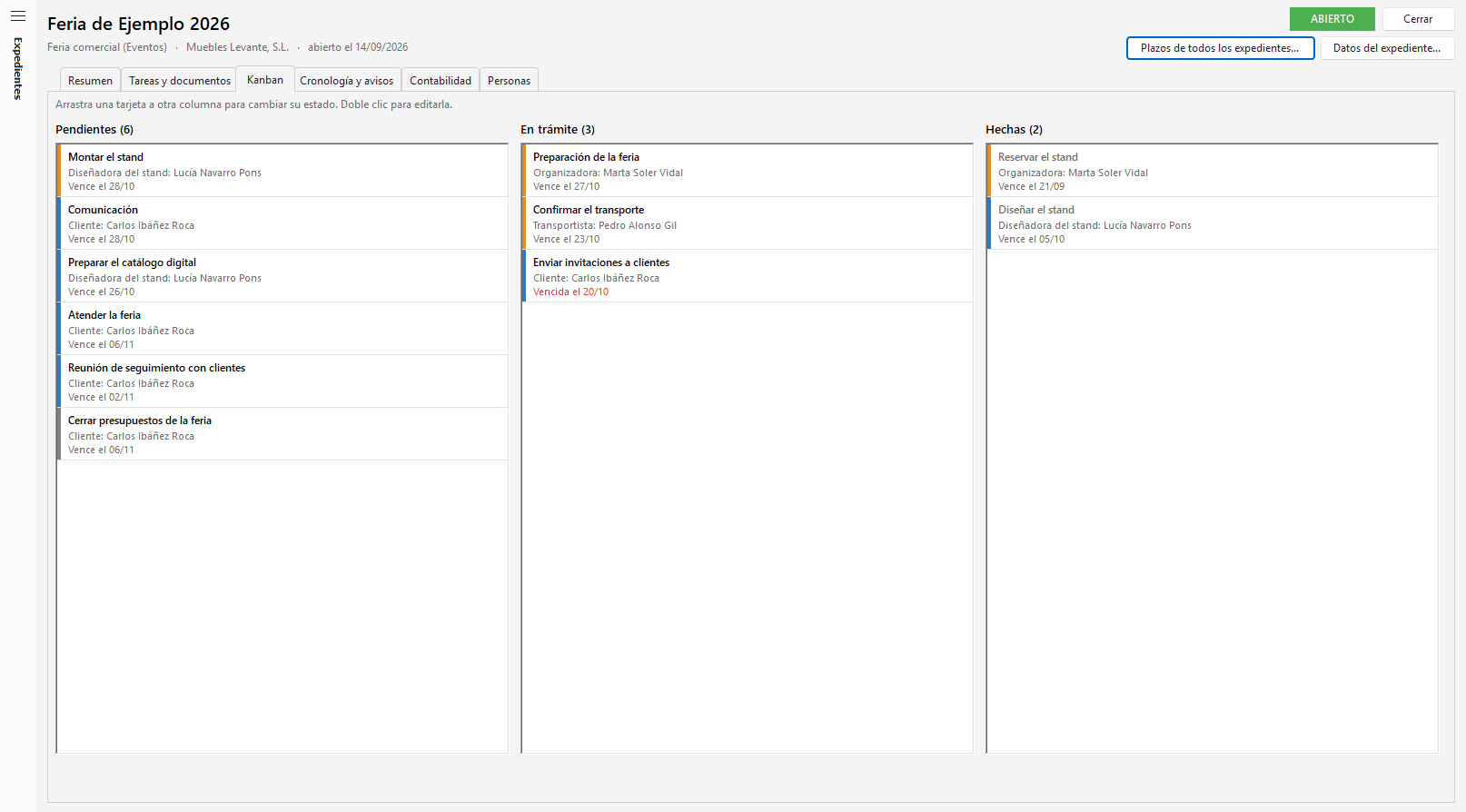The height and width of the screenshot is (812, 1466).
Task: Select Cerrar presupuestos de la feria card
Action: [282, 434]
